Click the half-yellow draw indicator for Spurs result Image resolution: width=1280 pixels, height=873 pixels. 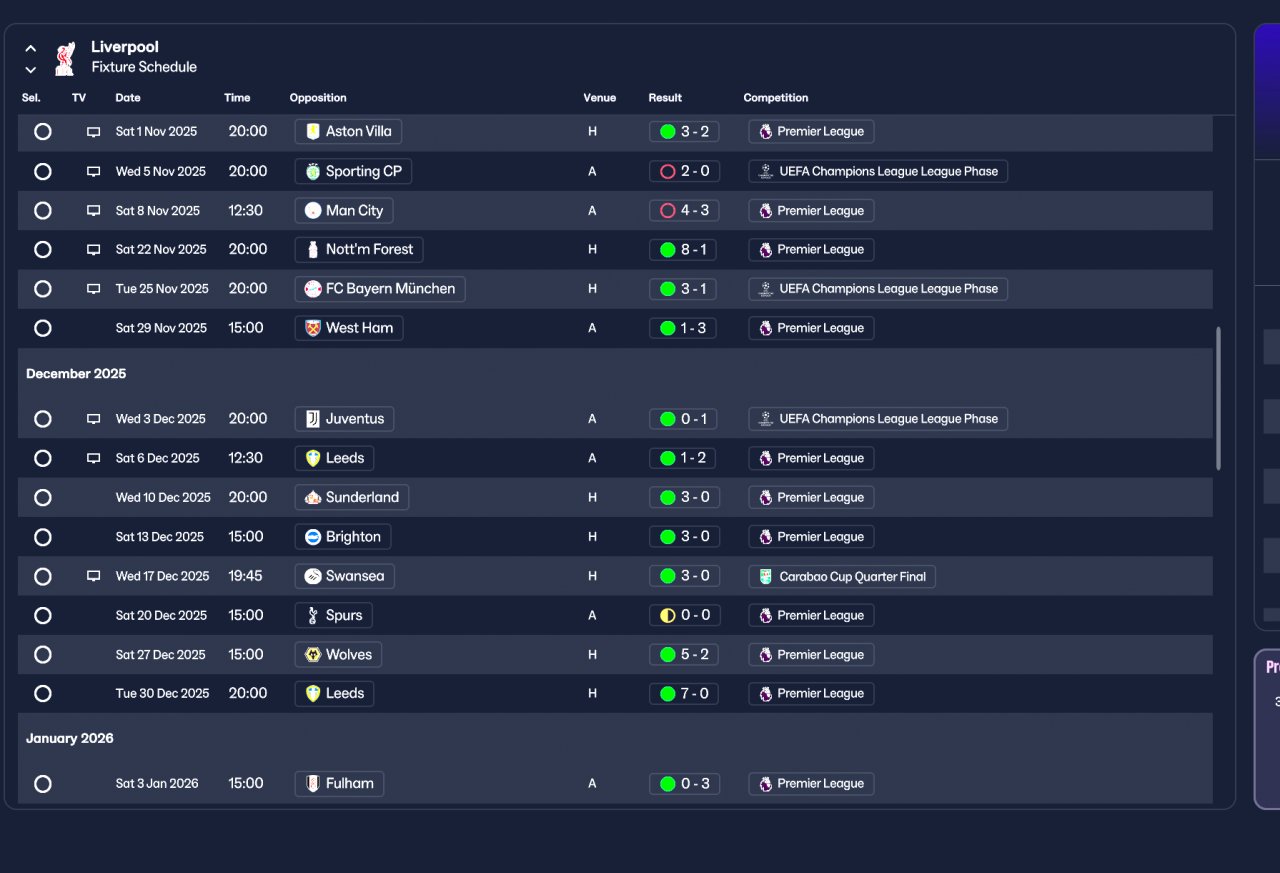tap(667, 615)
